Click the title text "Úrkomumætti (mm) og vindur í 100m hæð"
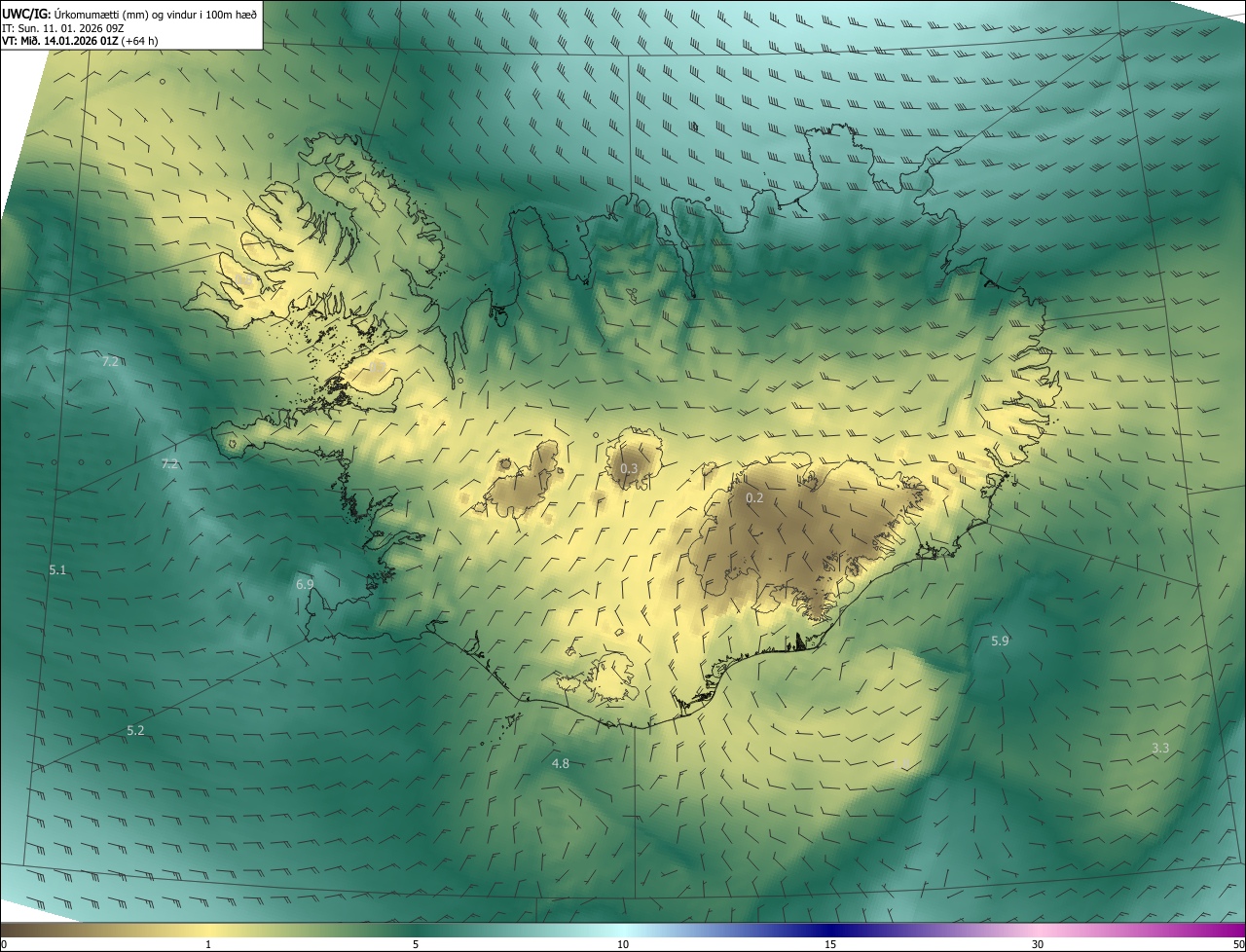The height and width of the screenshot is (952, 1246). click(x=154, y=14)
